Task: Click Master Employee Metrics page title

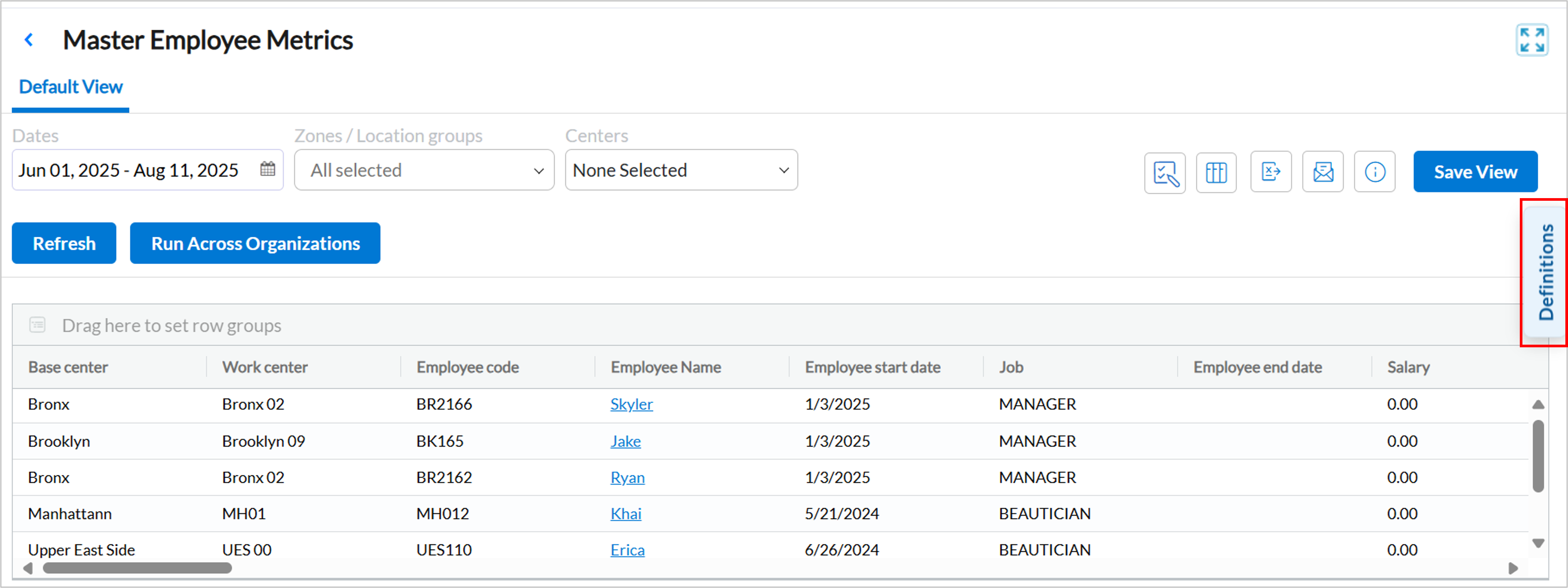Action: click(x=207, y=40)
